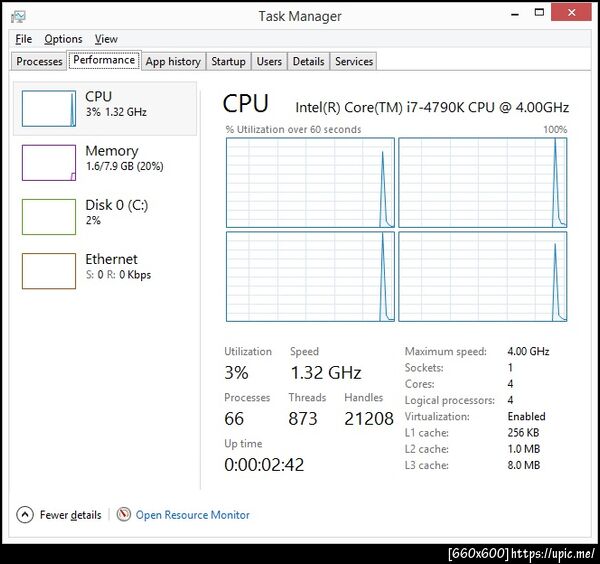Click the bottom-right CPU core graph
The width and height of the screenshot is (600, 564).
click(483, 277)
